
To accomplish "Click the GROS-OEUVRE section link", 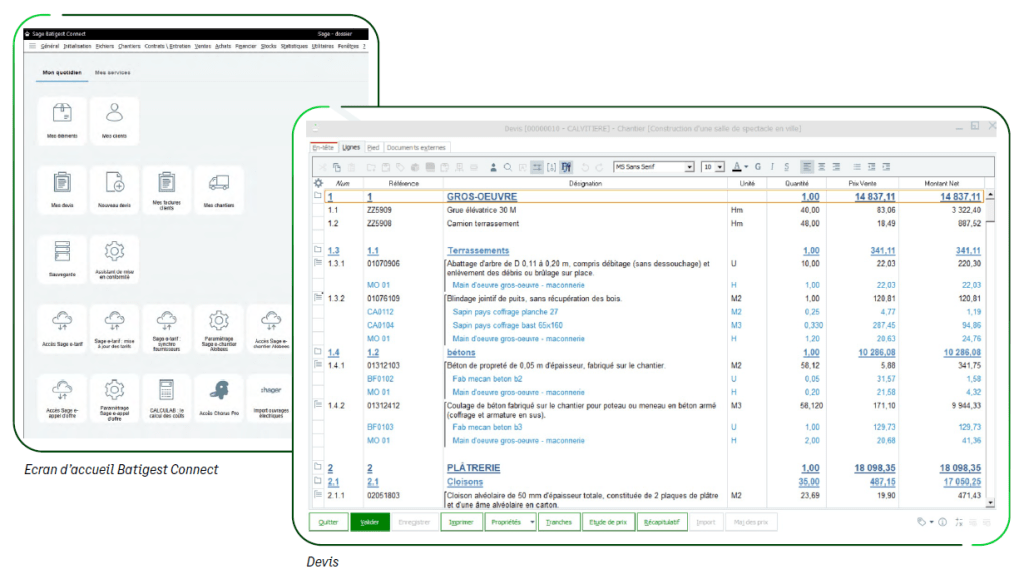I will 482,197.
